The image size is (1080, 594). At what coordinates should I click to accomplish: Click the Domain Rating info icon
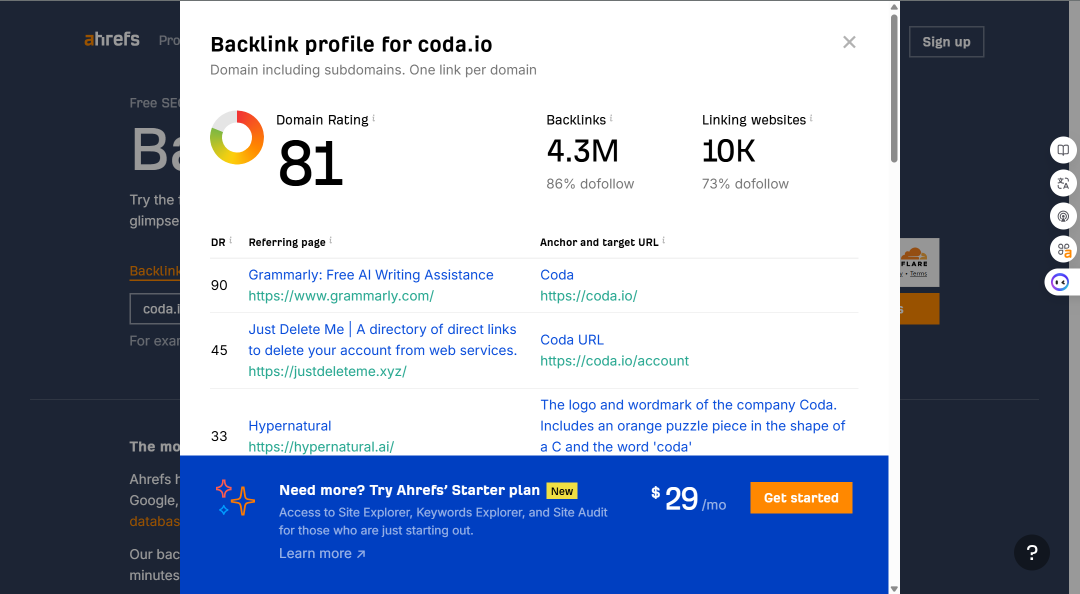coord(373,118)
